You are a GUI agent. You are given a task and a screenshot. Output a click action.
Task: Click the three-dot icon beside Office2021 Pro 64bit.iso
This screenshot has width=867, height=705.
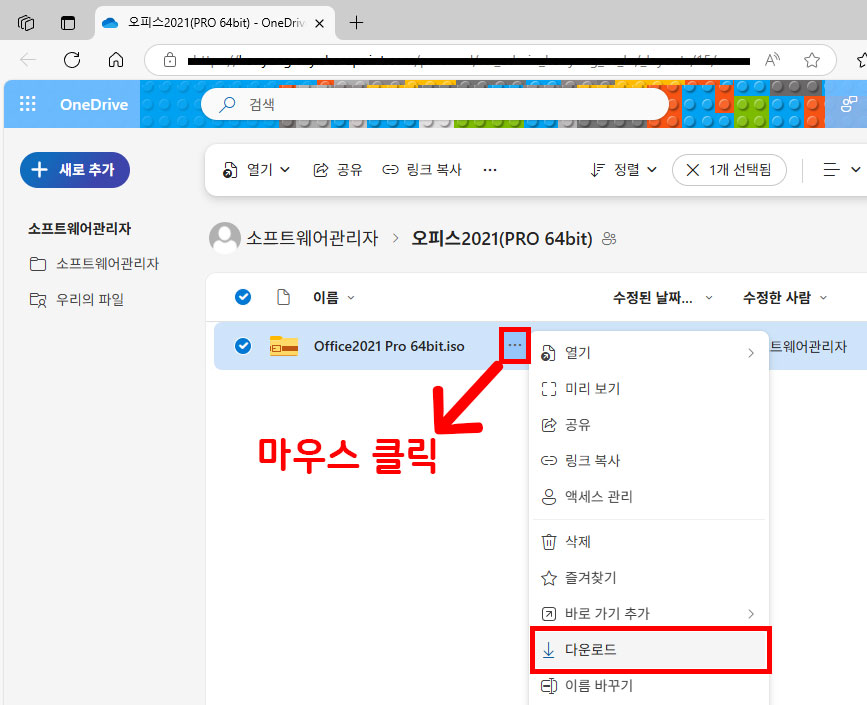pyautogui.click(x=514, y=346)
